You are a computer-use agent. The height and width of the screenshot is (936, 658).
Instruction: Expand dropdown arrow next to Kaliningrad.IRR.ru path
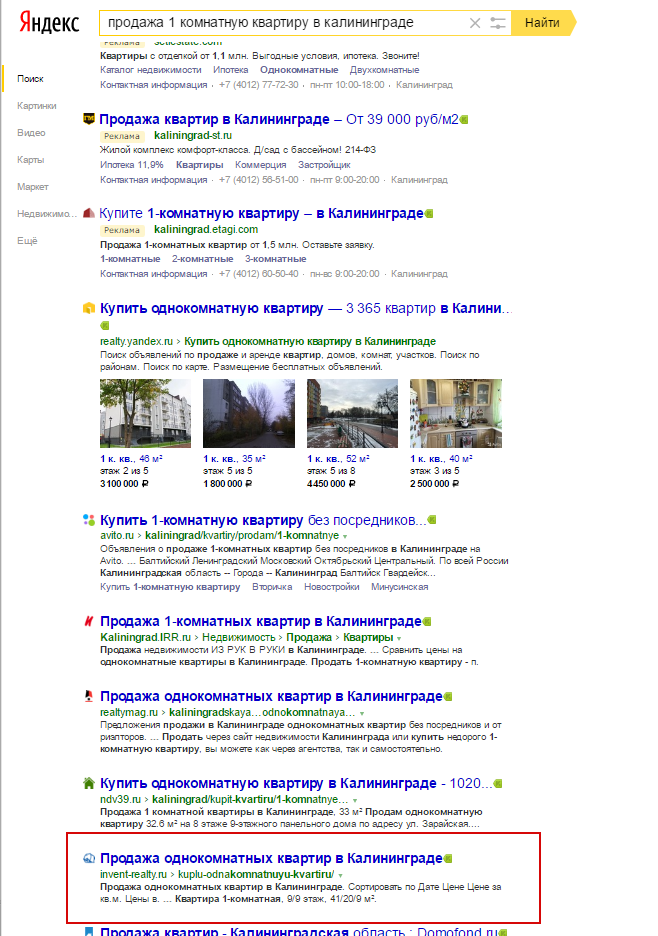[x=399, y=638]
